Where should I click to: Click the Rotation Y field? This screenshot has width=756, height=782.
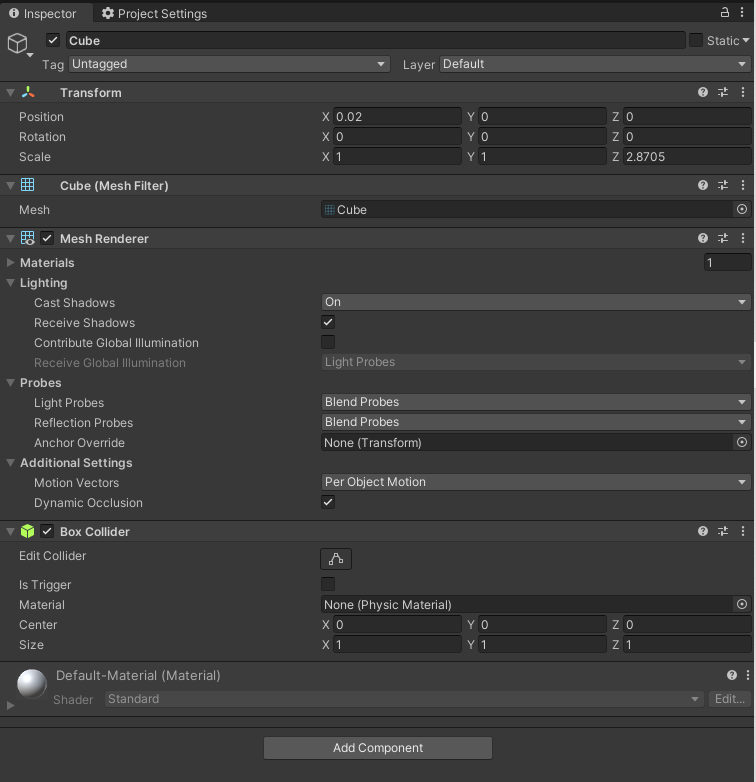coord(542,137)
